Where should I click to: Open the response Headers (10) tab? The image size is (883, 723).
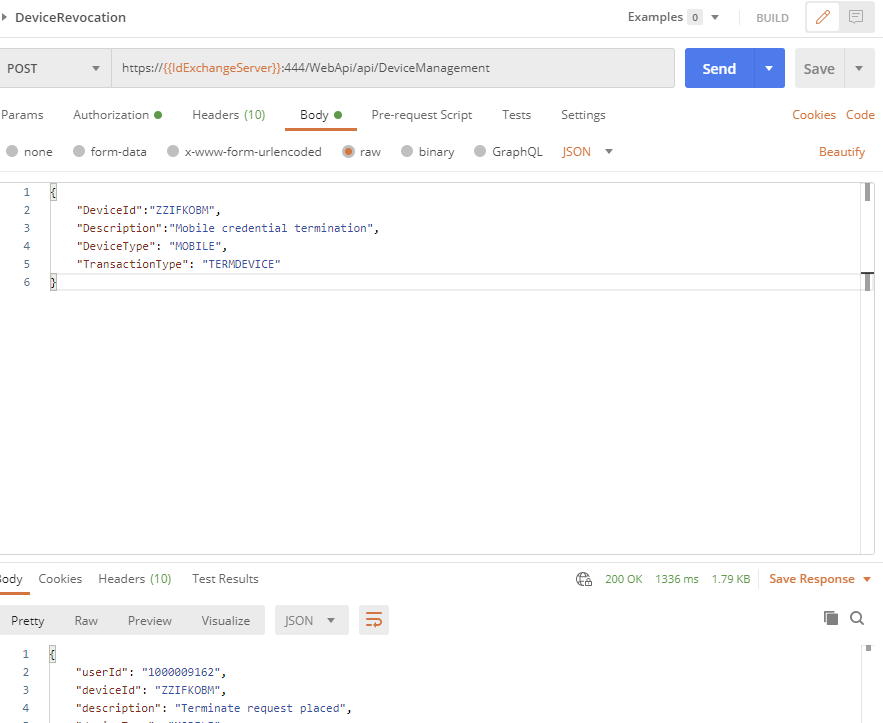(135, 579)
